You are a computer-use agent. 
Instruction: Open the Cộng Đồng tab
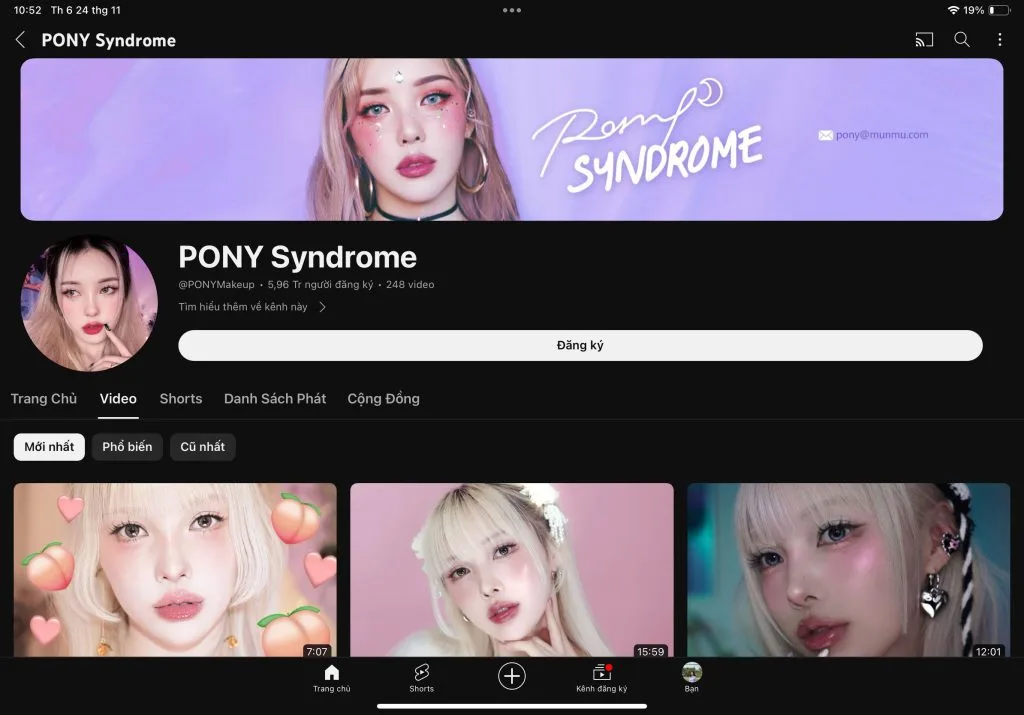click(x=383, y=398)
